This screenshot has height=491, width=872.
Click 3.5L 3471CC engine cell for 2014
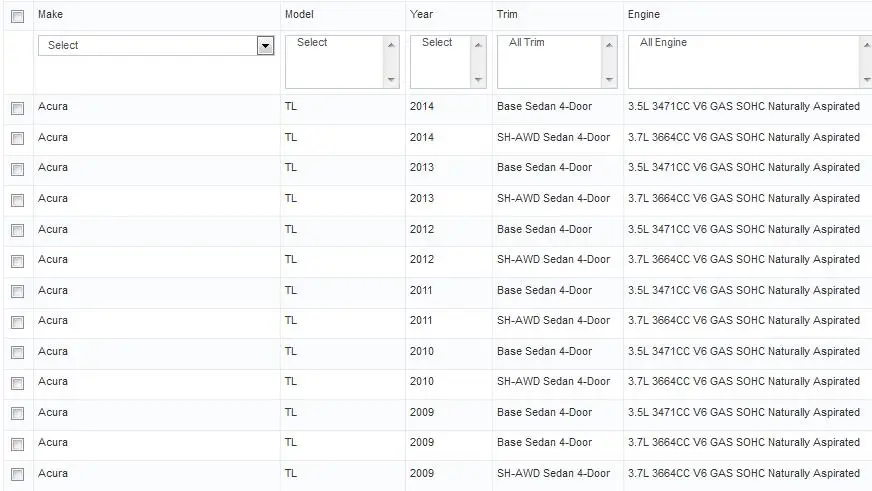coord(744,106)
